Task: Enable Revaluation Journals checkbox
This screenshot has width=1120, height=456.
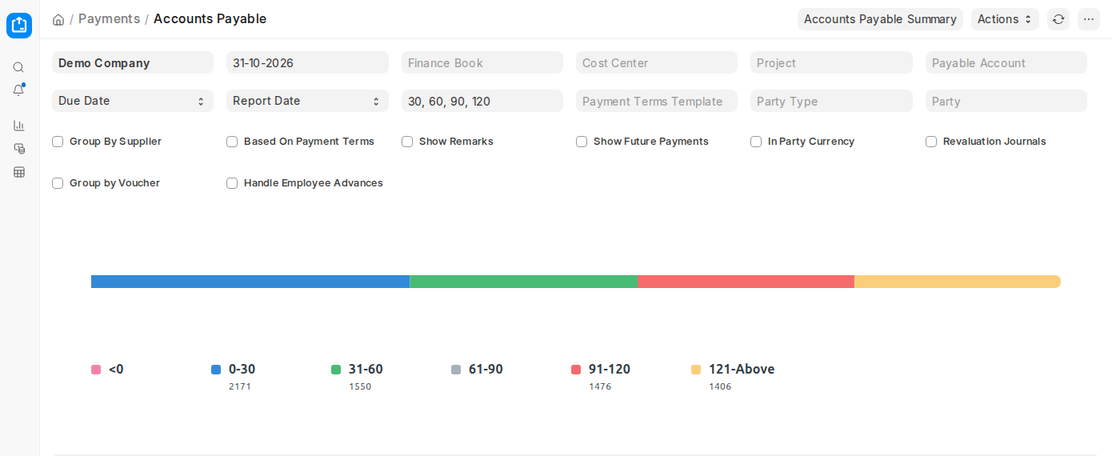Action: (x=931, y=142)
